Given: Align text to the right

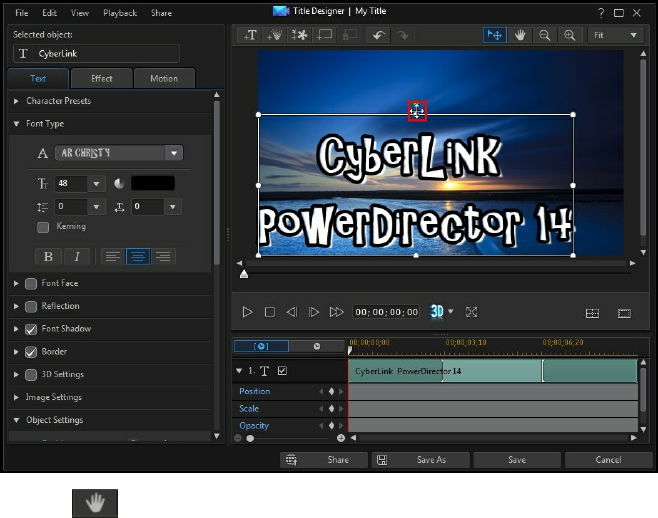Looking at the screenshot, I should click(x=163, y=256).
